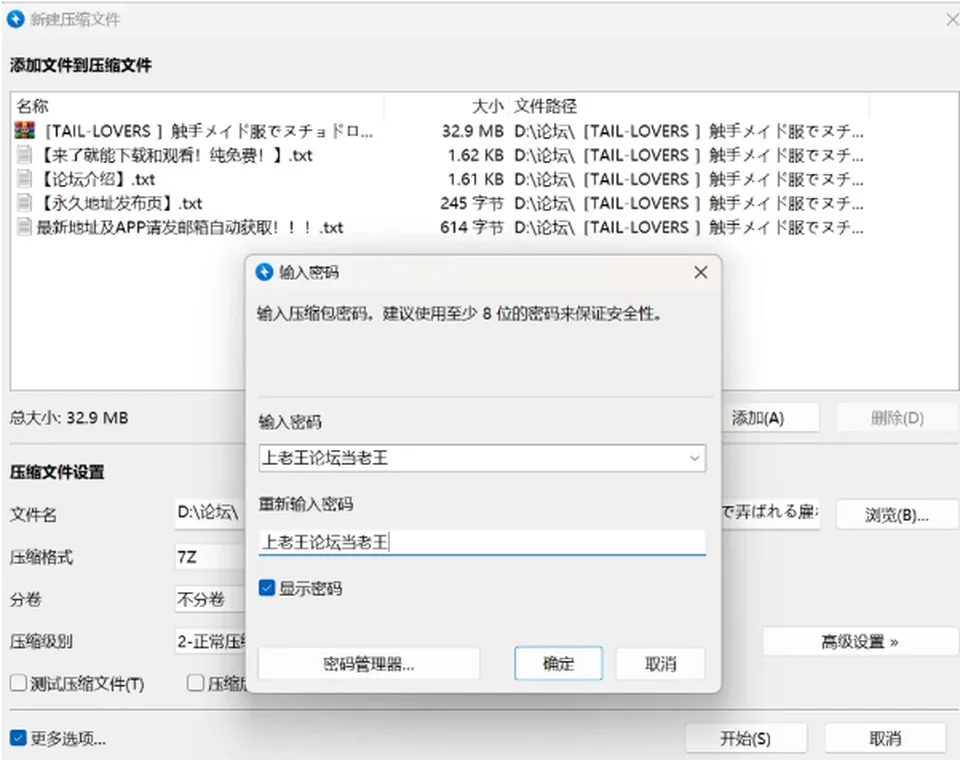Enable the 测试压缩文件(T) checkbox
960x760 pixels.
[x=18, y=683]
